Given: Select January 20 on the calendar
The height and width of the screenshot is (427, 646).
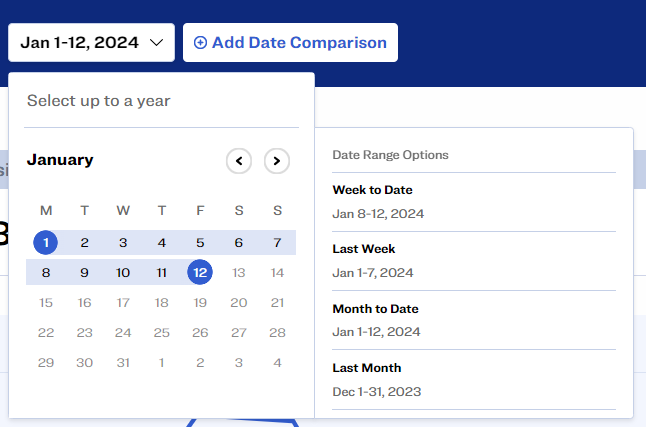Looking at the screenshot, I should click(238, 302).
